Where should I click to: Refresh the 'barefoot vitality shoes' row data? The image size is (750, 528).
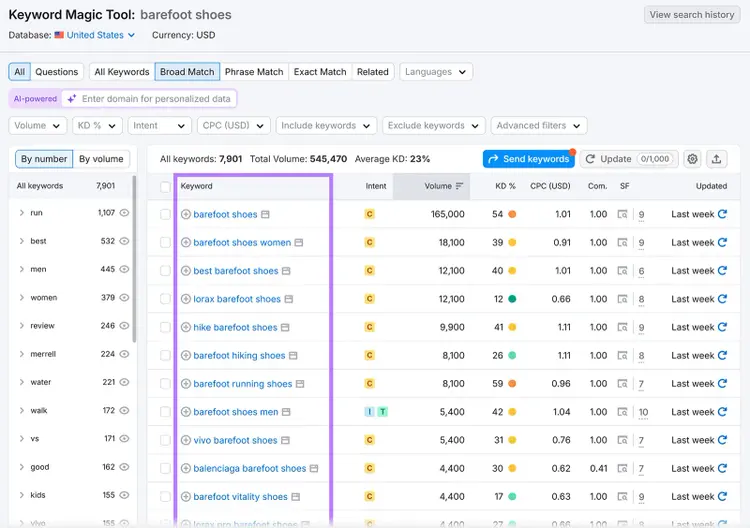pos(722,496)
